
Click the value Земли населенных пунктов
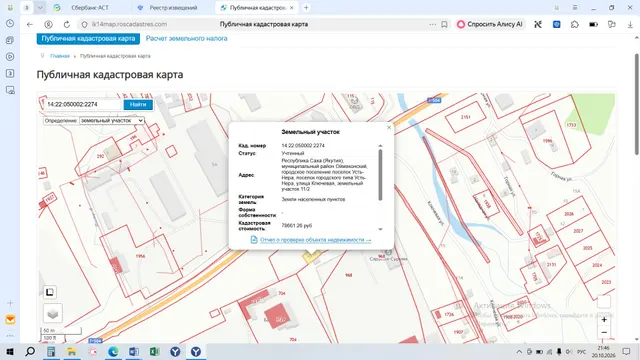[313, 200]
